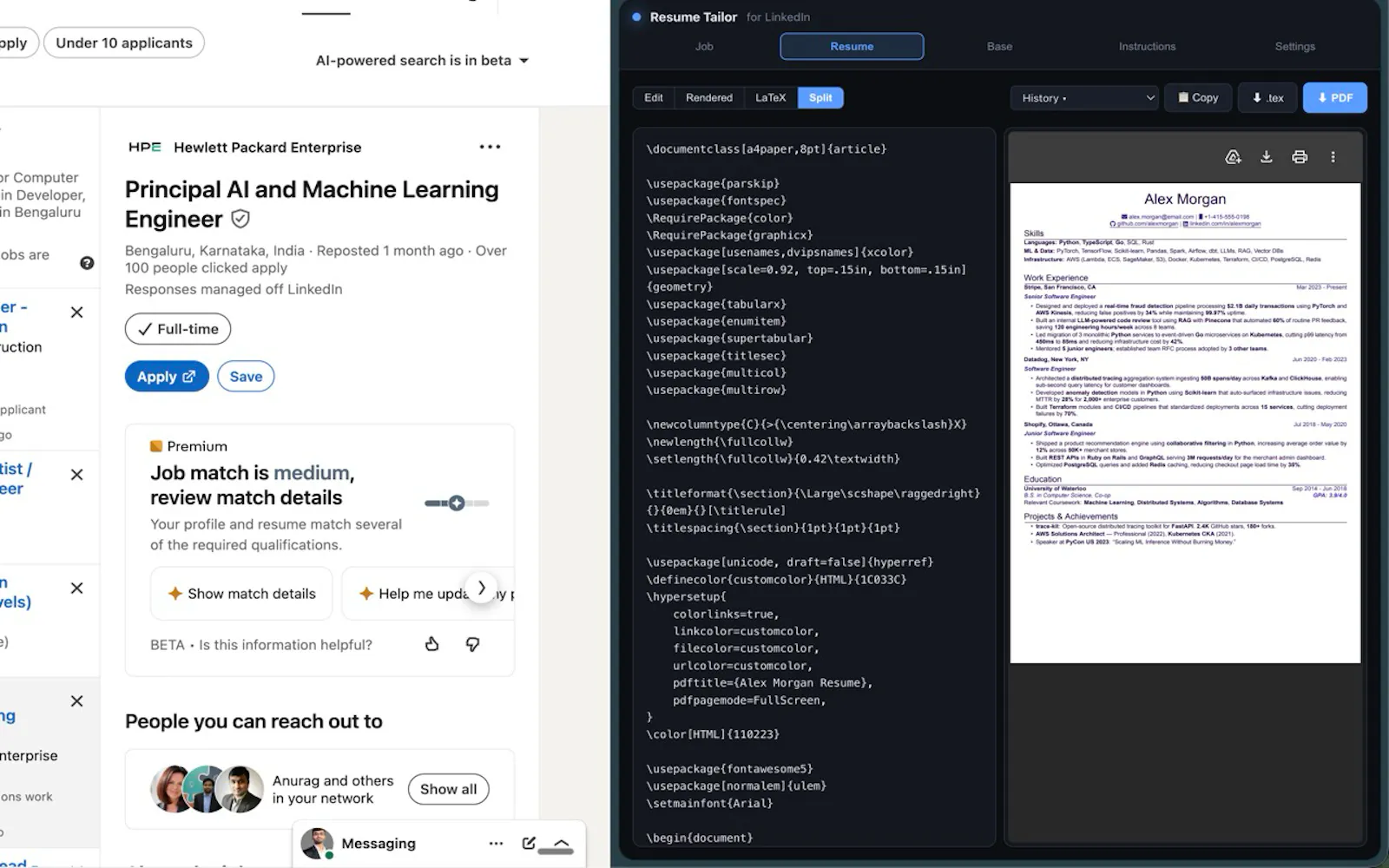Viewport: 1389px width, 868px height.
Task: Save the HPE job
Action: 246,377
